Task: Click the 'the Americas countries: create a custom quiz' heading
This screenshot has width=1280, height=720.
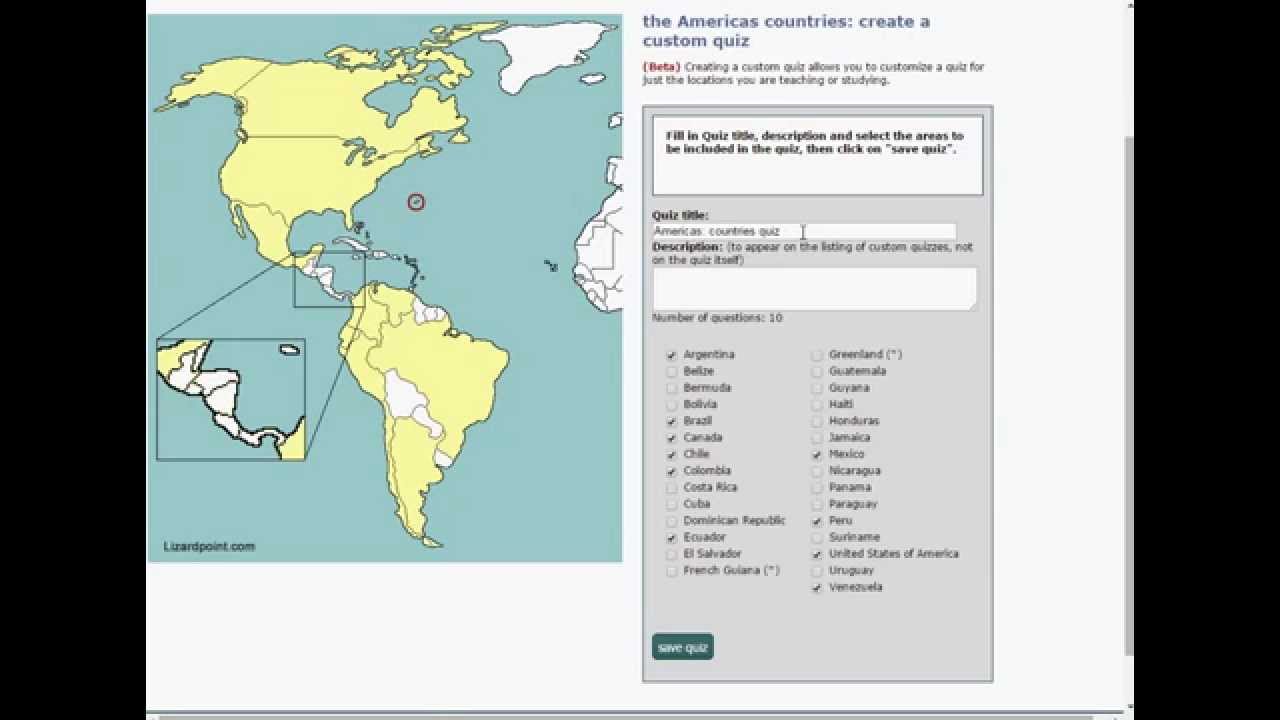Action: coord(786,31)
